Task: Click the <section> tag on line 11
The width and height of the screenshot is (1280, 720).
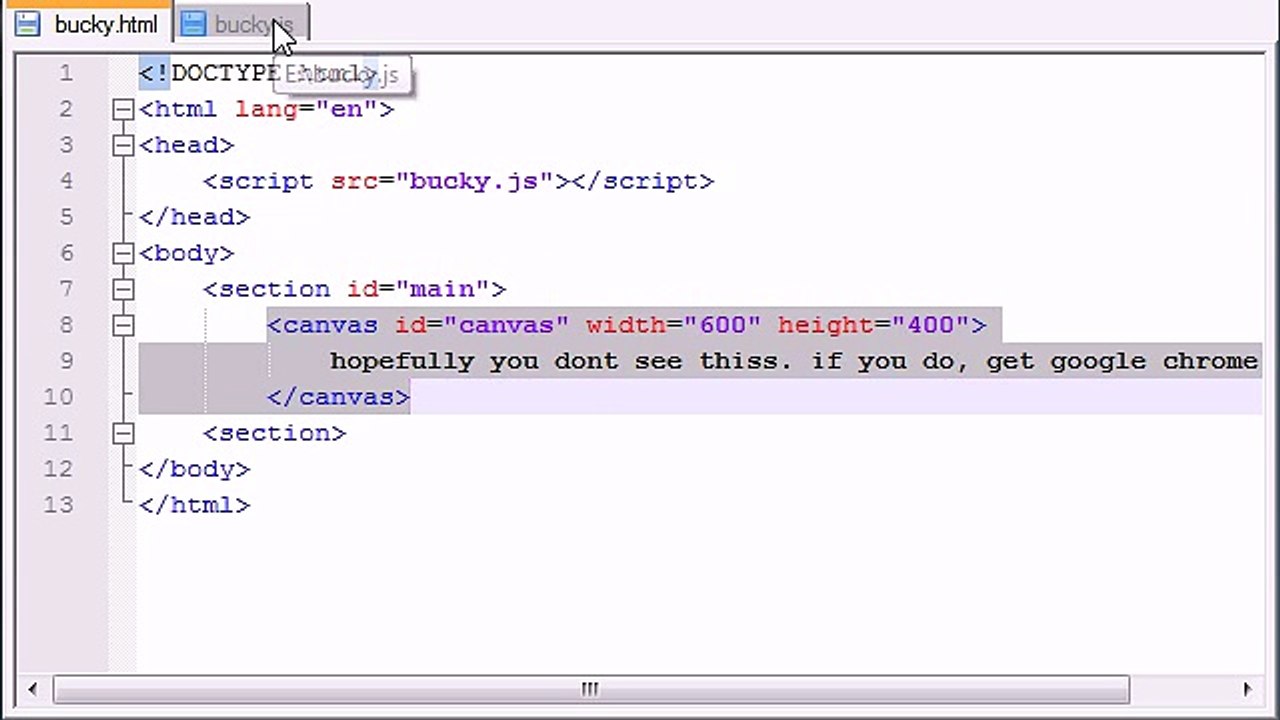Action: [x=275, y=433]
